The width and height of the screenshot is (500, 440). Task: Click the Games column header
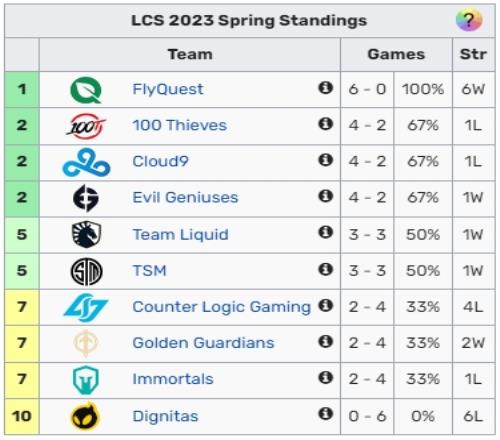click(396, 54)
